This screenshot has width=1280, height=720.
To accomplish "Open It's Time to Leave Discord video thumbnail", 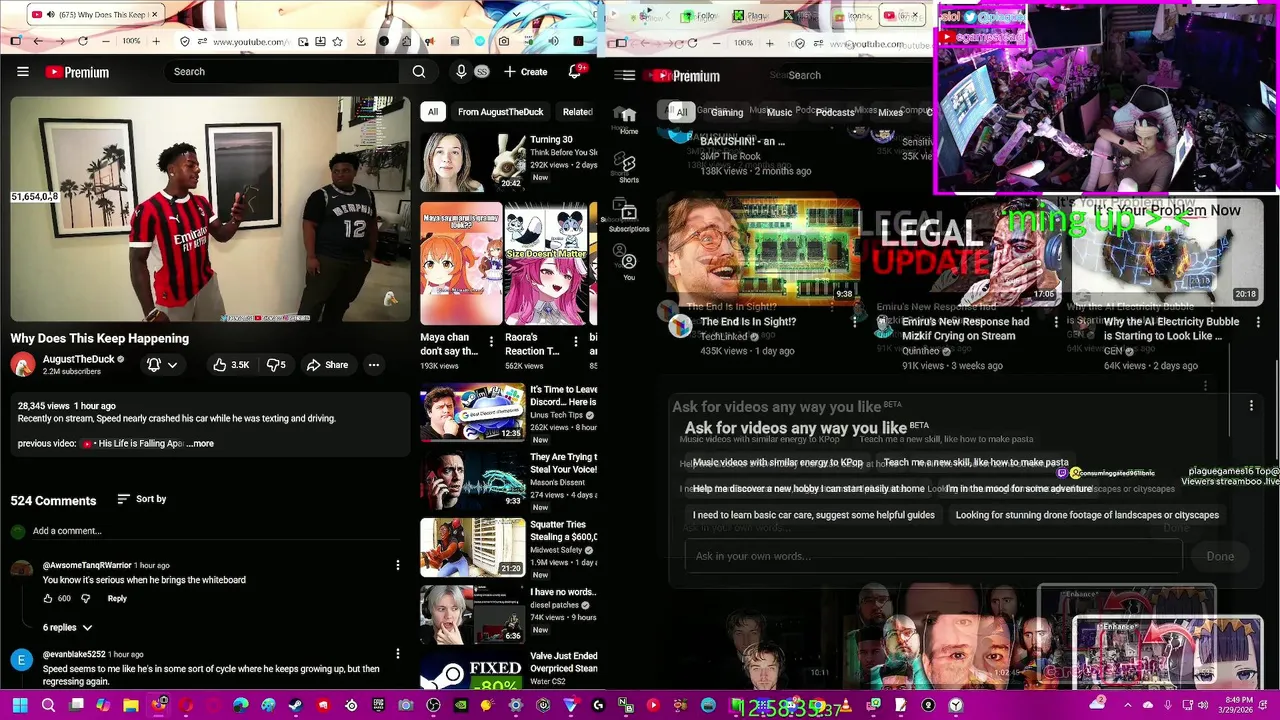I will pos(473,412).
